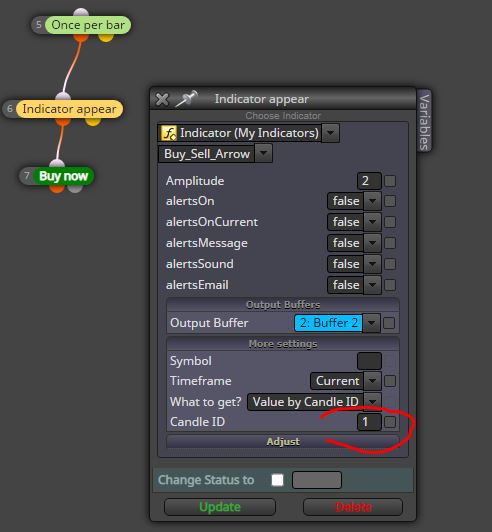Image resolution: width=492 pixels, height=532 pixels.
Task: Open Indicator (My Indicators) dropdown arrow
Action: tap(330, 133)
